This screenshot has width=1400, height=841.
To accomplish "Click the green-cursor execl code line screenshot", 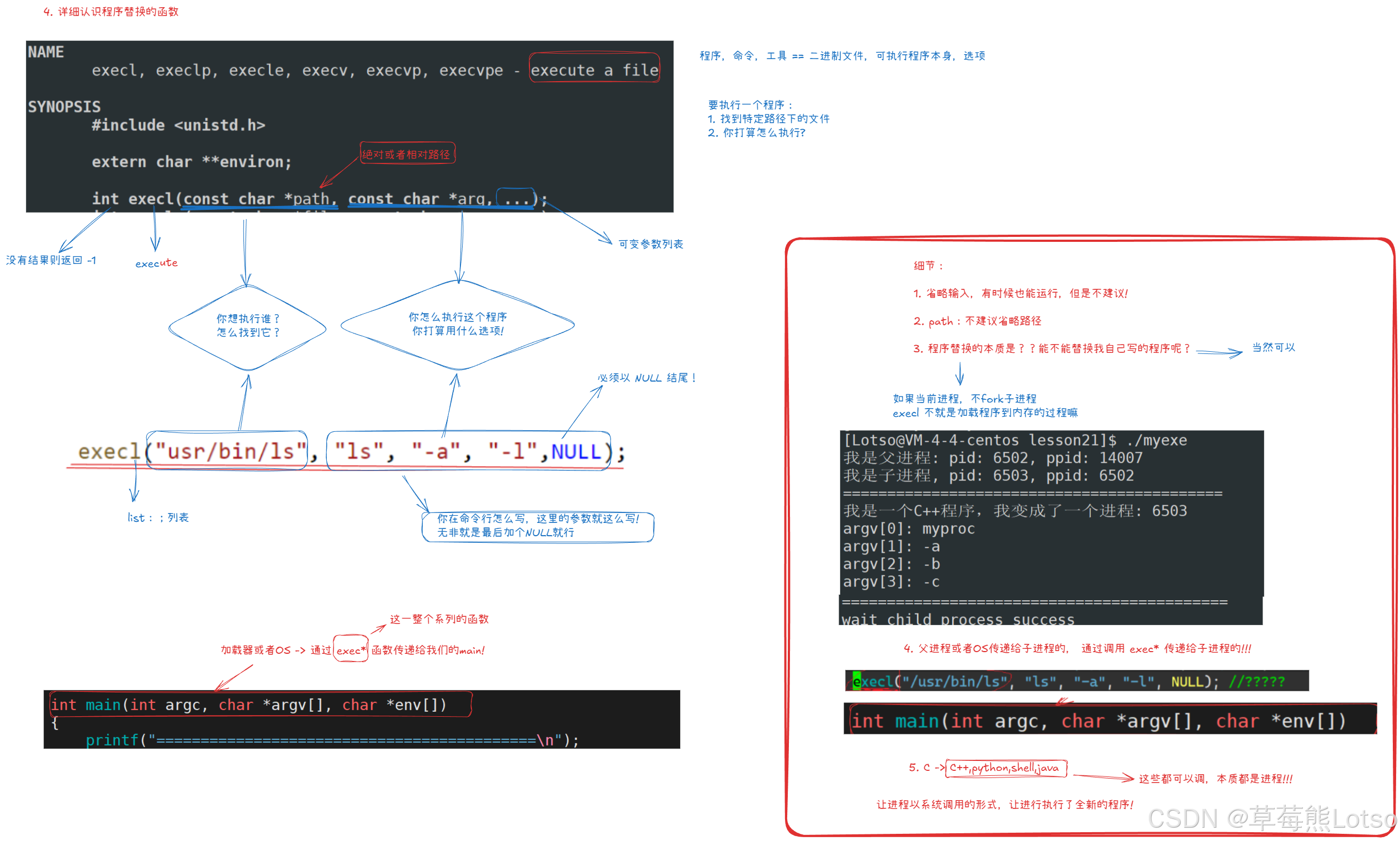I will (1076, 681).
